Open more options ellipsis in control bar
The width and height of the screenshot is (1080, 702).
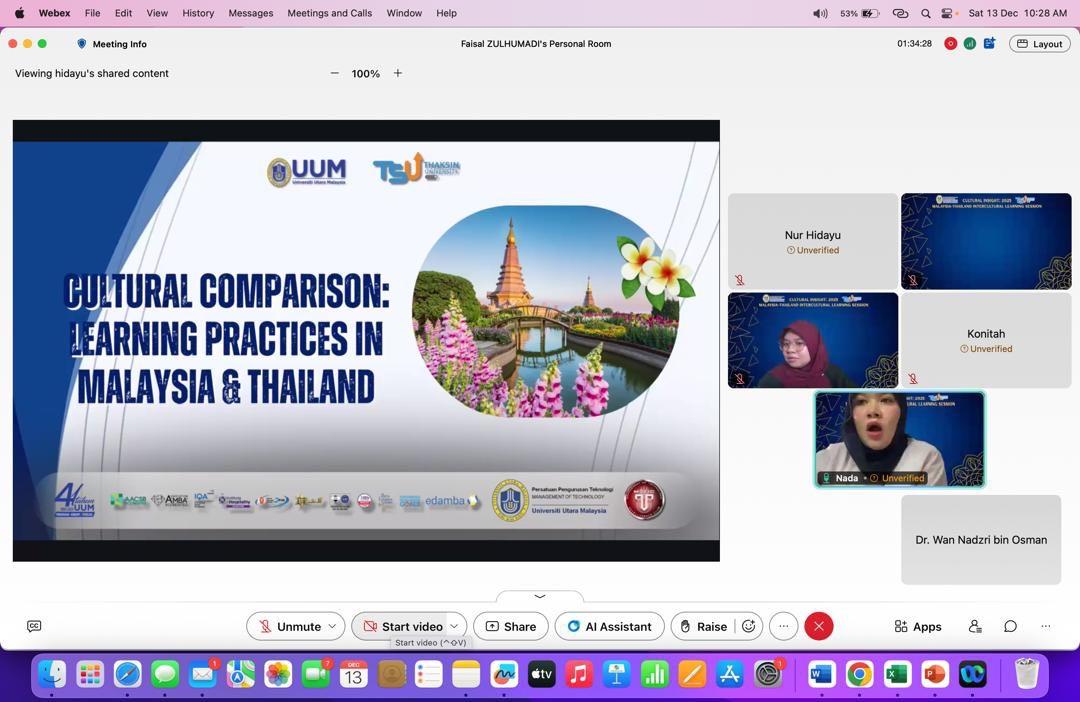(783, 626)
